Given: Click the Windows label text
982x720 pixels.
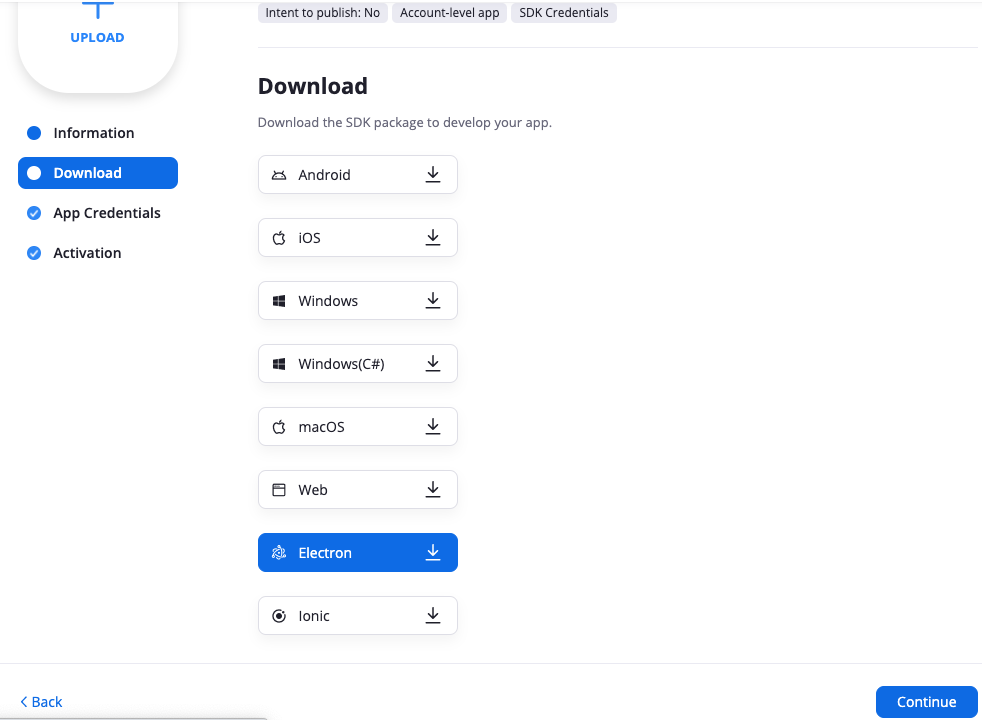Looking at the screenshot, I should tap(328, 301).
